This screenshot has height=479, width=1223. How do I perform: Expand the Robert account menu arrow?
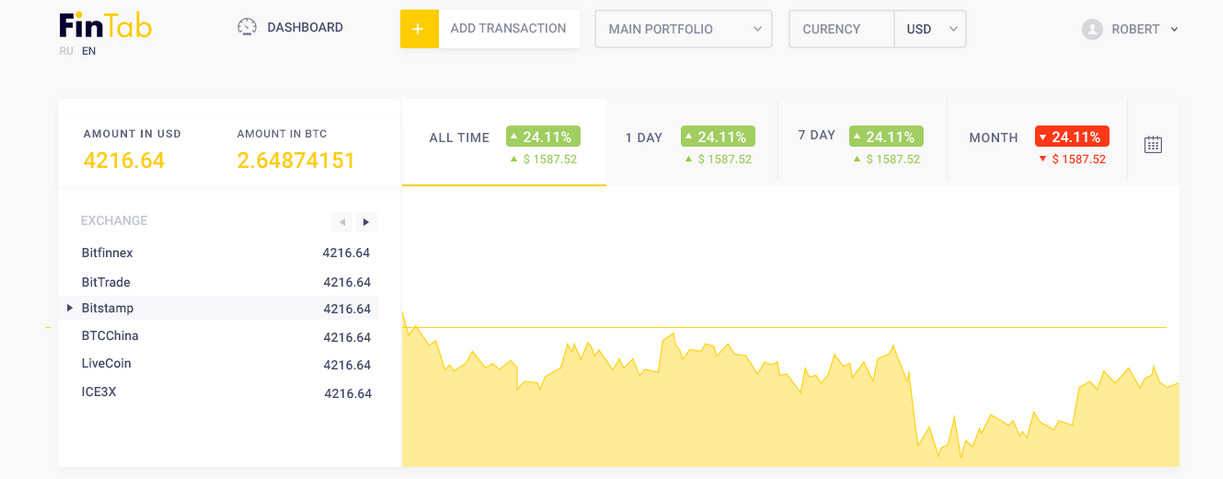click(x=1174, y=29)
